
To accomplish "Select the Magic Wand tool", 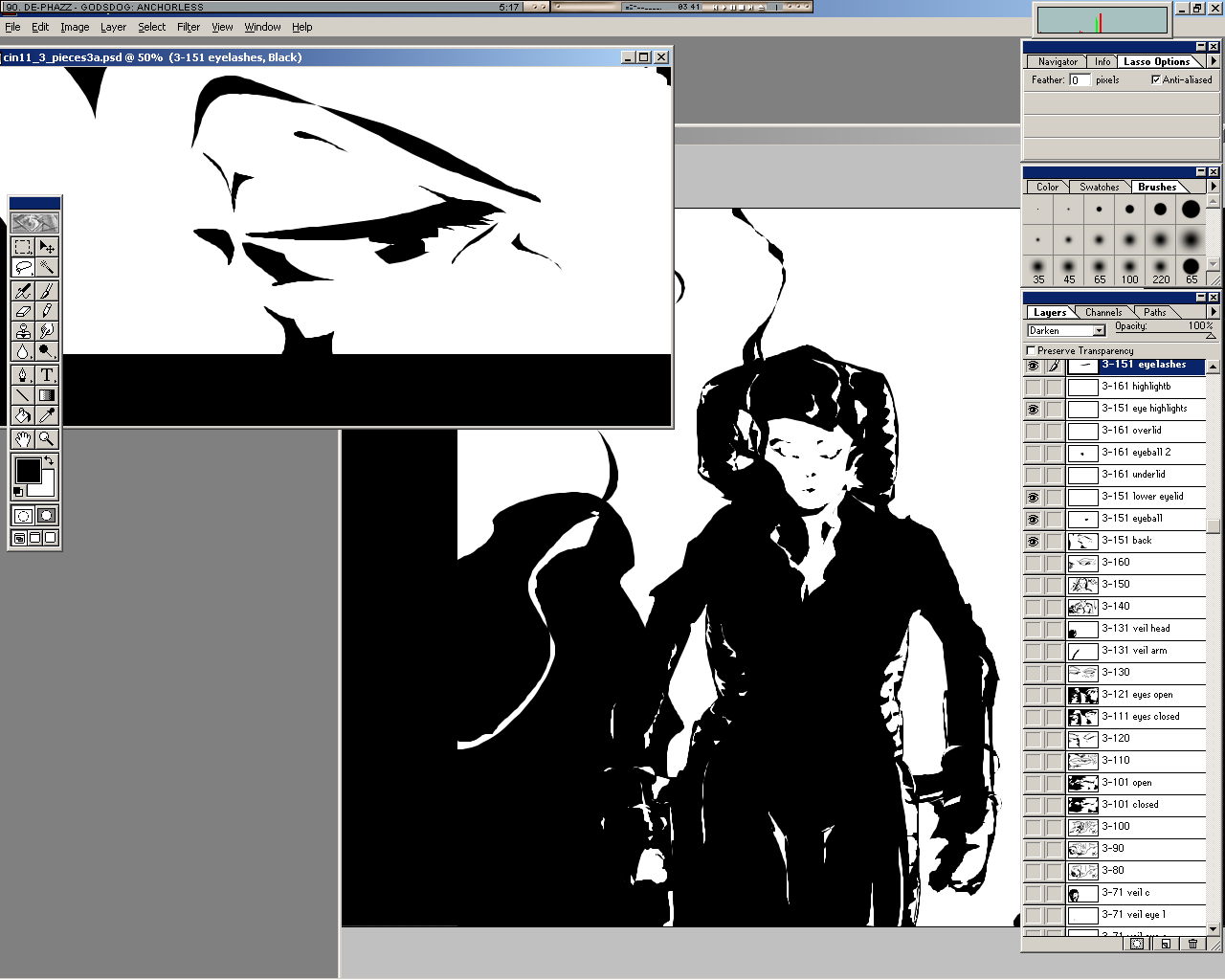I will tap(47, 267).
